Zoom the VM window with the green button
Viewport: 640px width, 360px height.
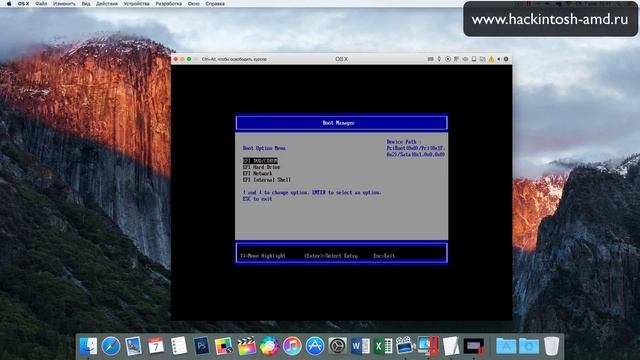click(189, 59)
